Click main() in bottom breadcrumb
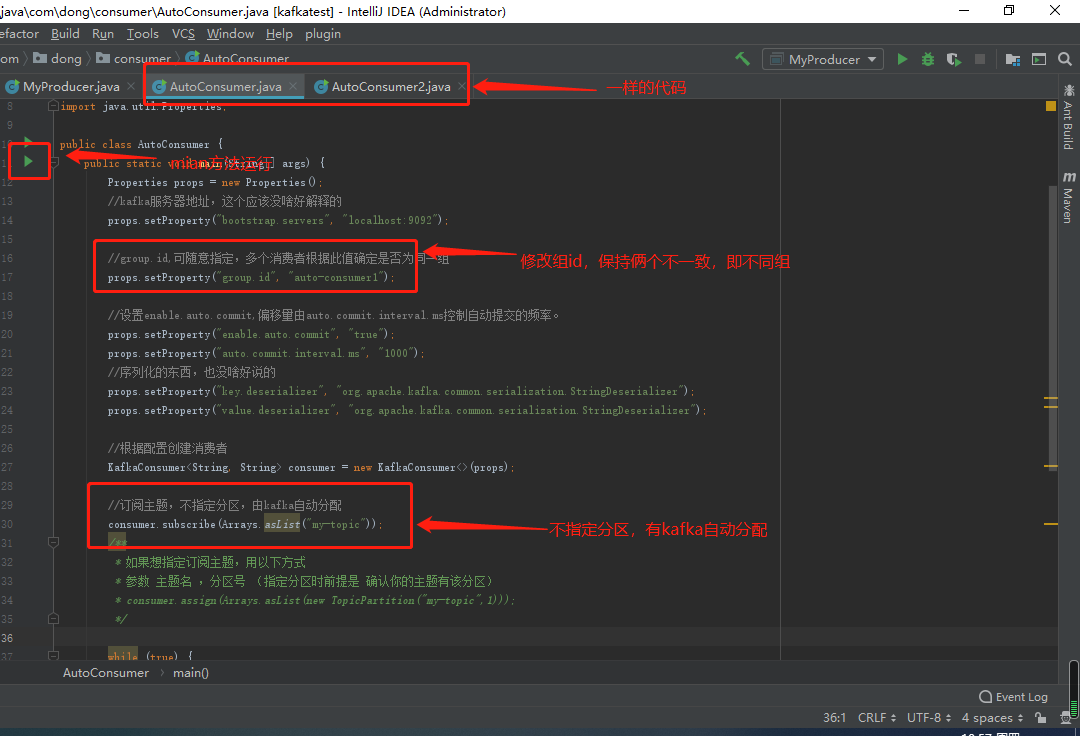1080x736 pixels. (x=191, y=673)
